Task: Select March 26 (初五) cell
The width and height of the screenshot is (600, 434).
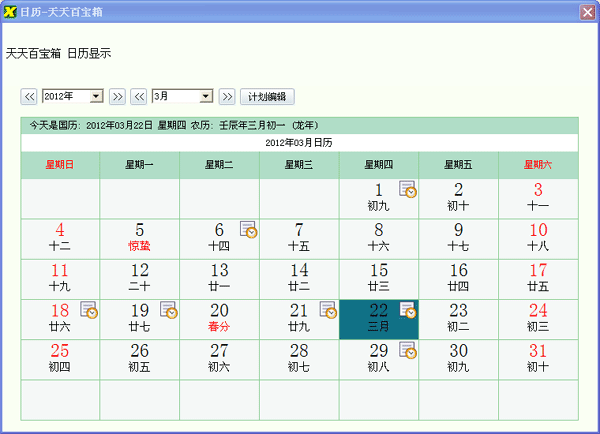Action: 140,360
